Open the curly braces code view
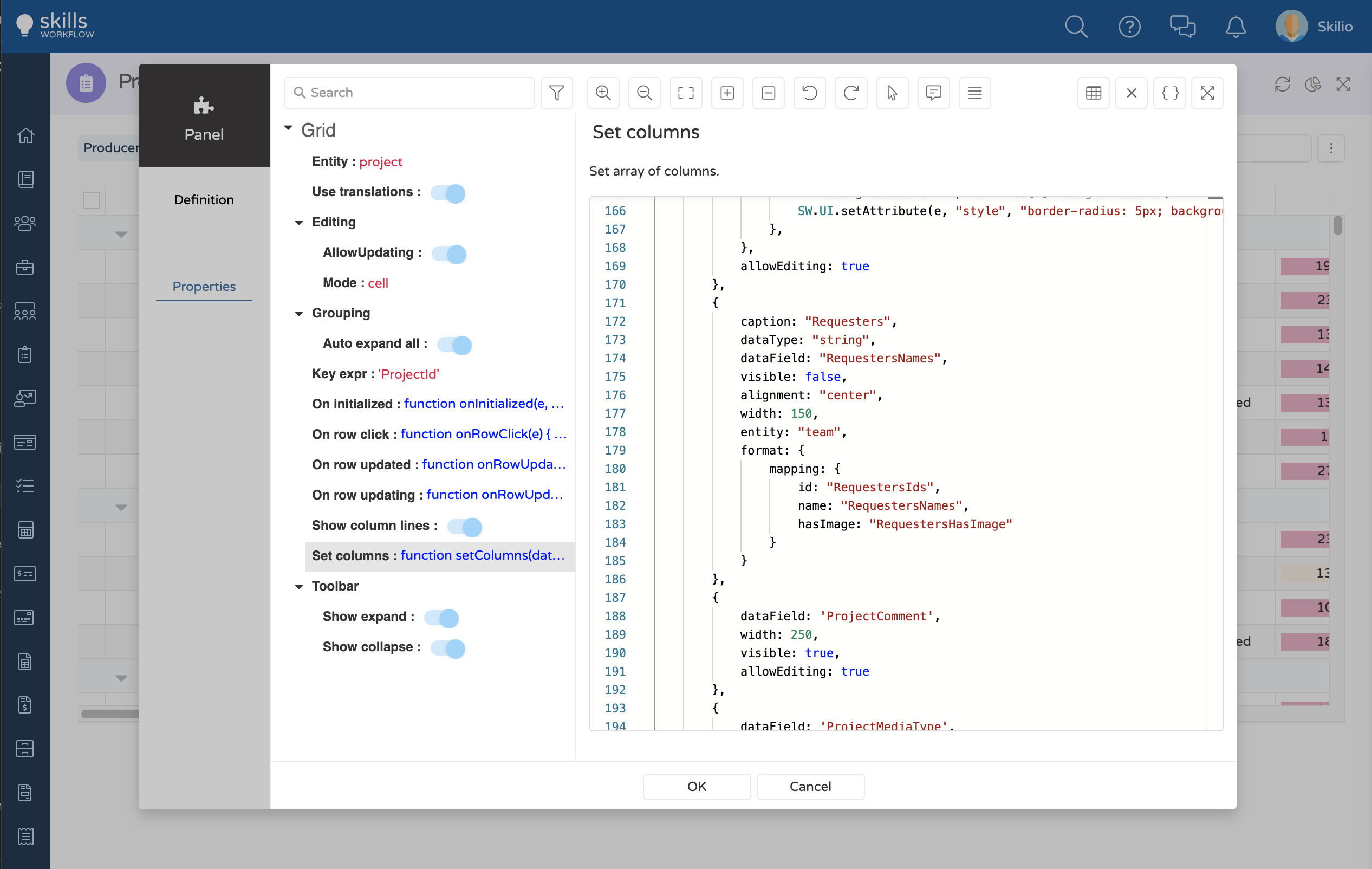 pyautogui.click(x=1169, y=93)
